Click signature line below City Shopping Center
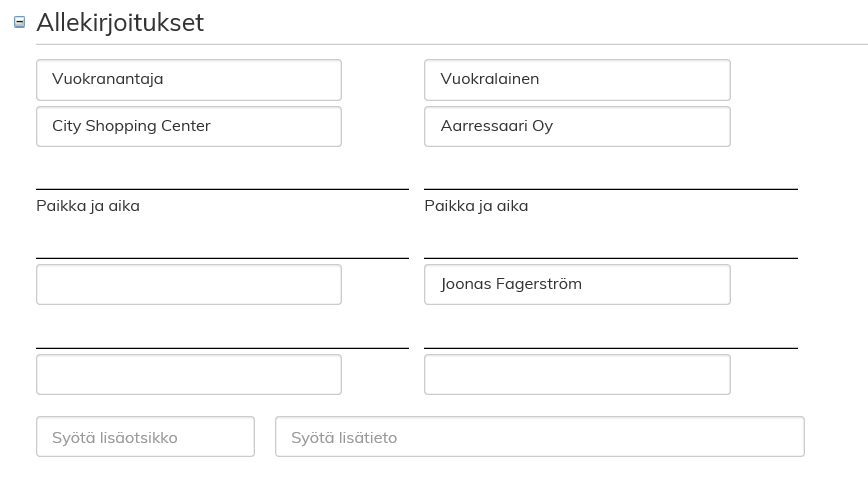 222,188
